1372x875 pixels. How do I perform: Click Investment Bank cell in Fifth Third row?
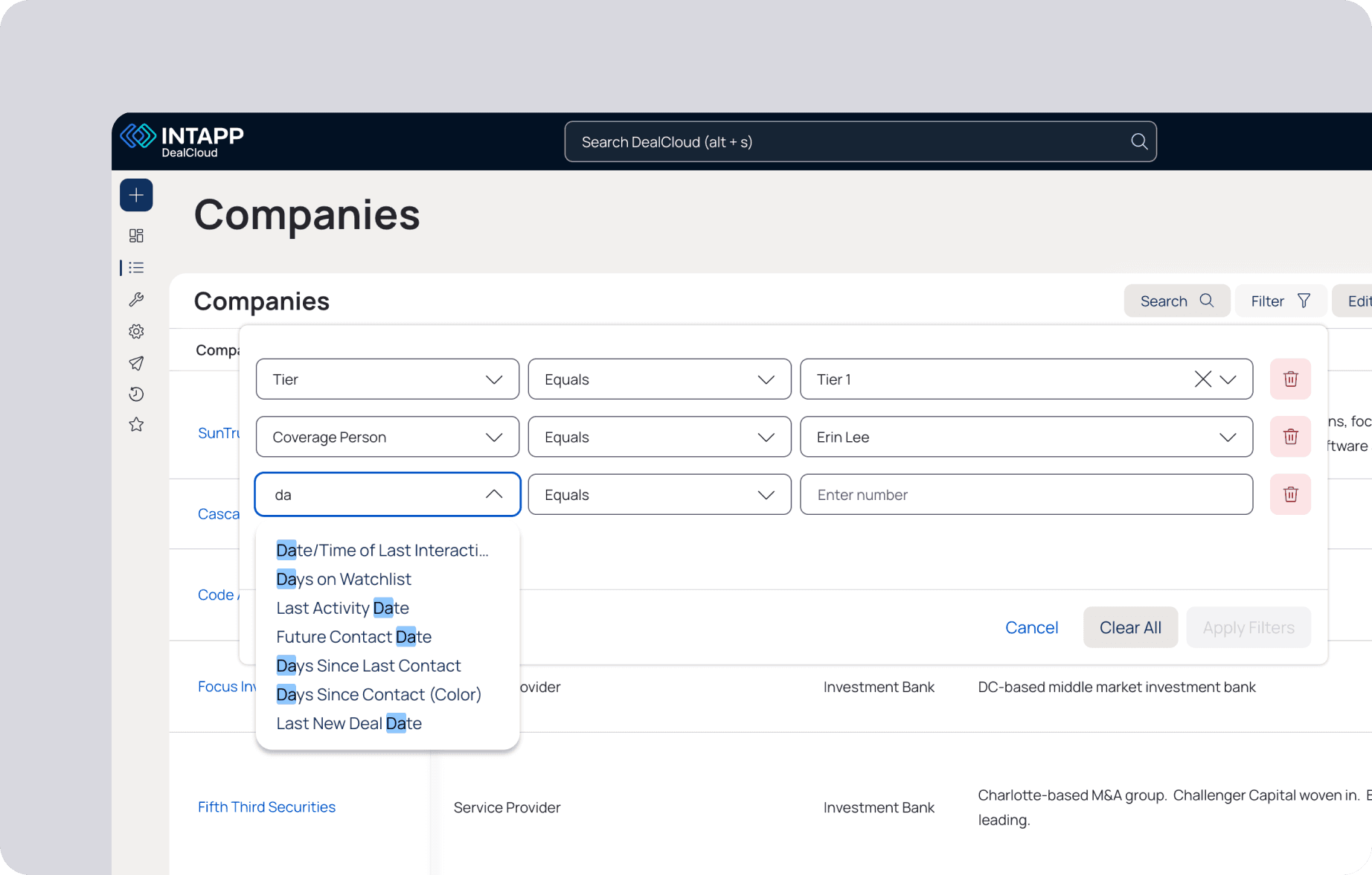pyautogui.click(x=879, y=807)
